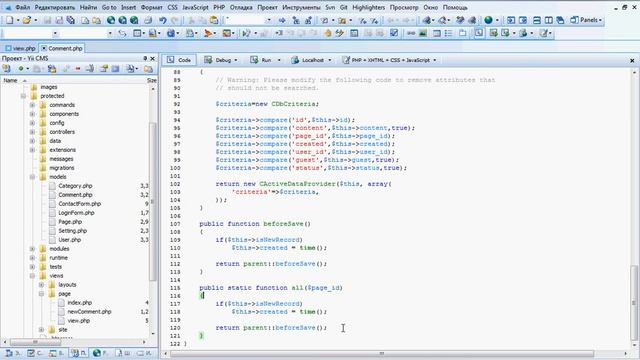Expand the site folder
The height and width of the screenshot is (360, 640).
(41, 329)
